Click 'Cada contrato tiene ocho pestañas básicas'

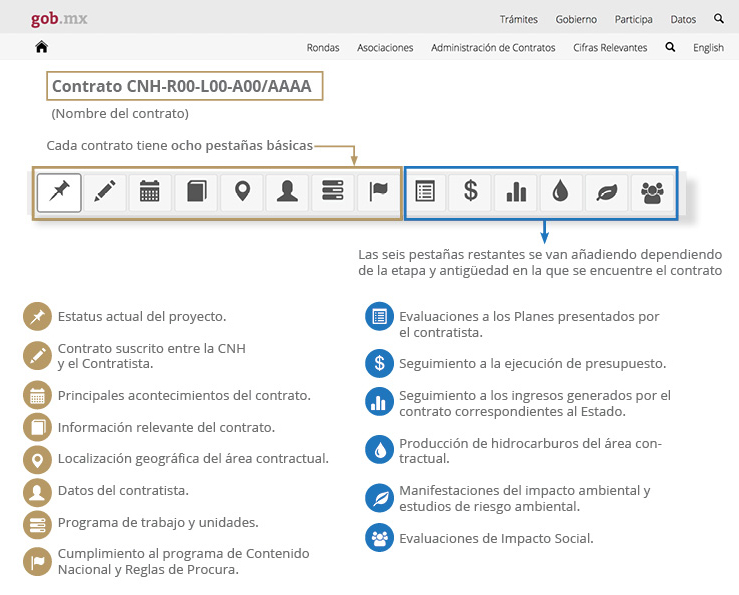[x=180, y=145]
